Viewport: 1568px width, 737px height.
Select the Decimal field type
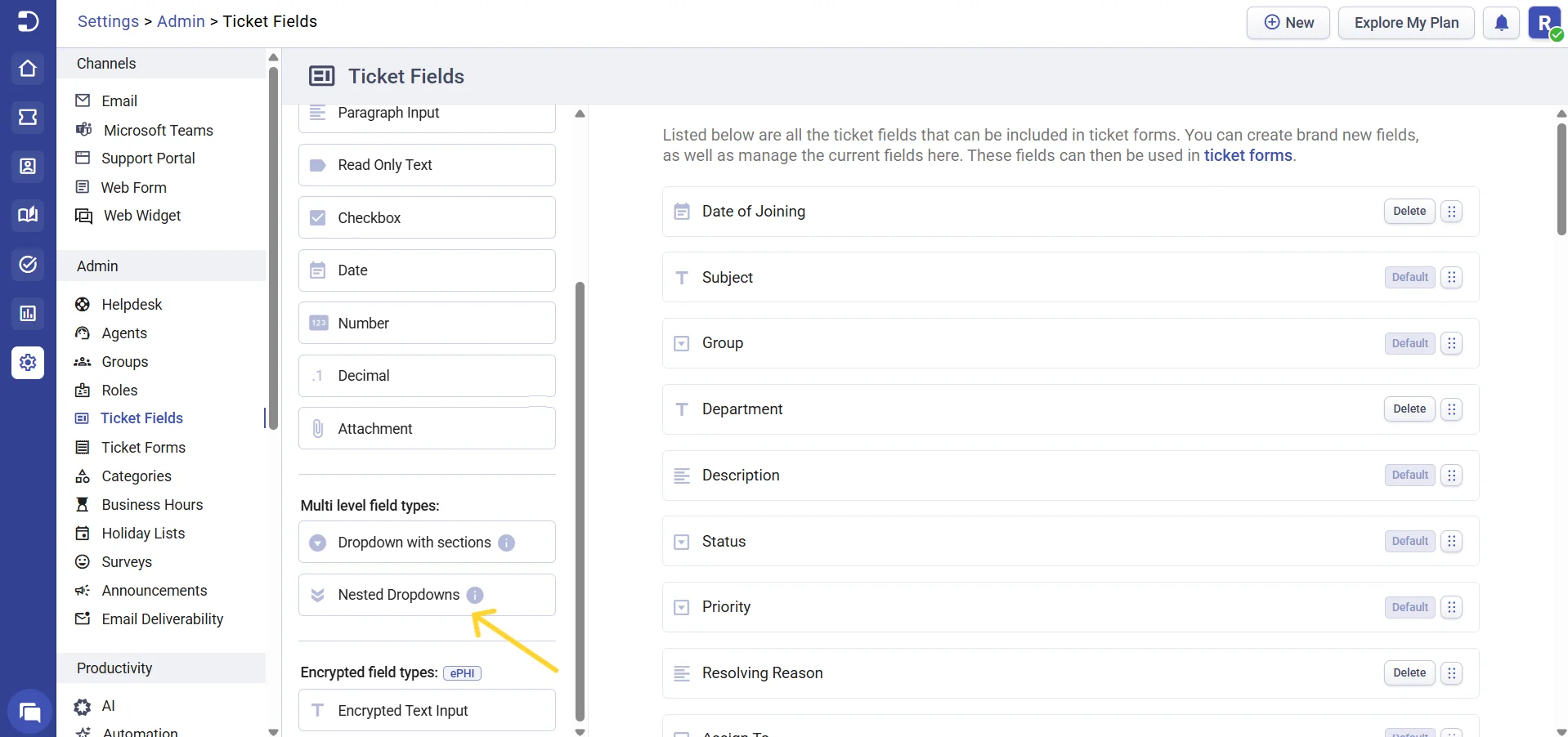coord(427,376)
